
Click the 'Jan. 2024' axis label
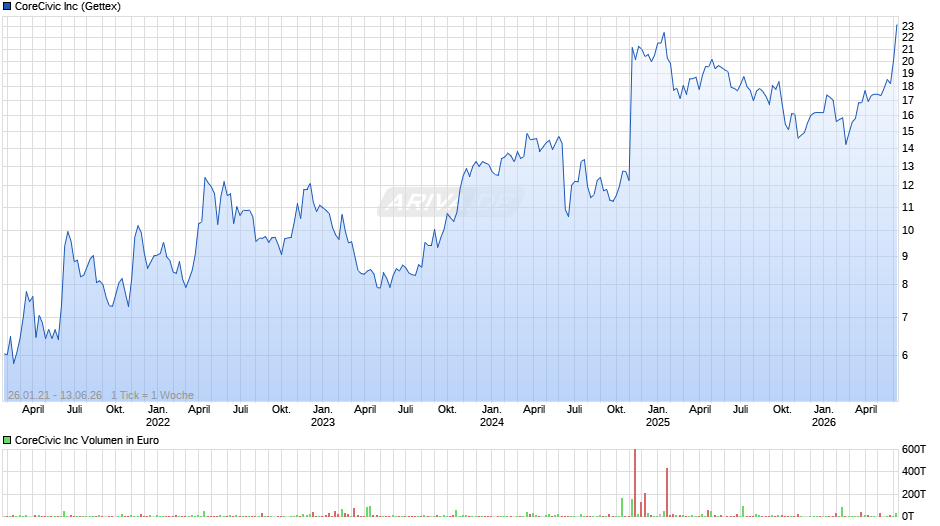492,416
